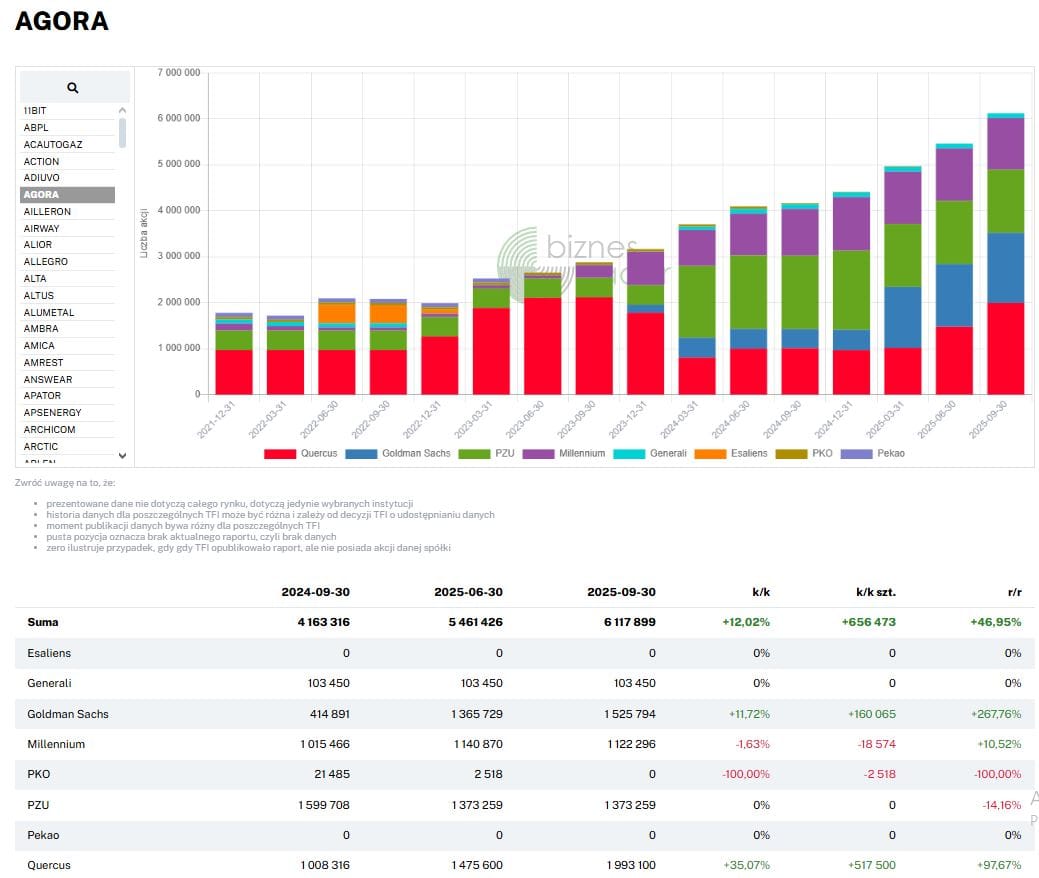Click the blue Goldman Sachs legend swatch
Viewport: 1039px width, 878px height.
361,453
